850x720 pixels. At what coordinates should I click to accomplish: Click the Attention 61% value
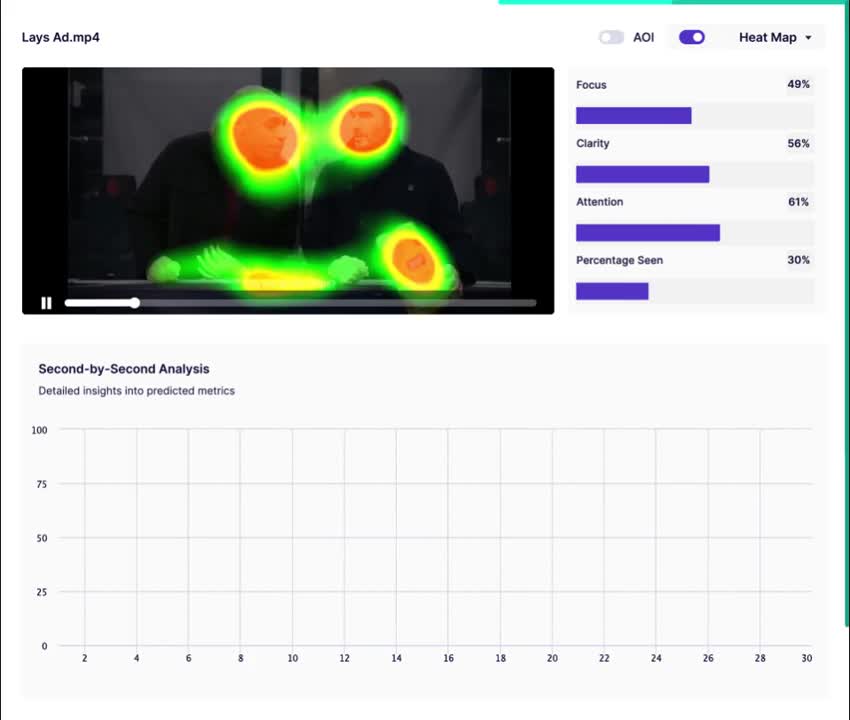click(799, 202)
